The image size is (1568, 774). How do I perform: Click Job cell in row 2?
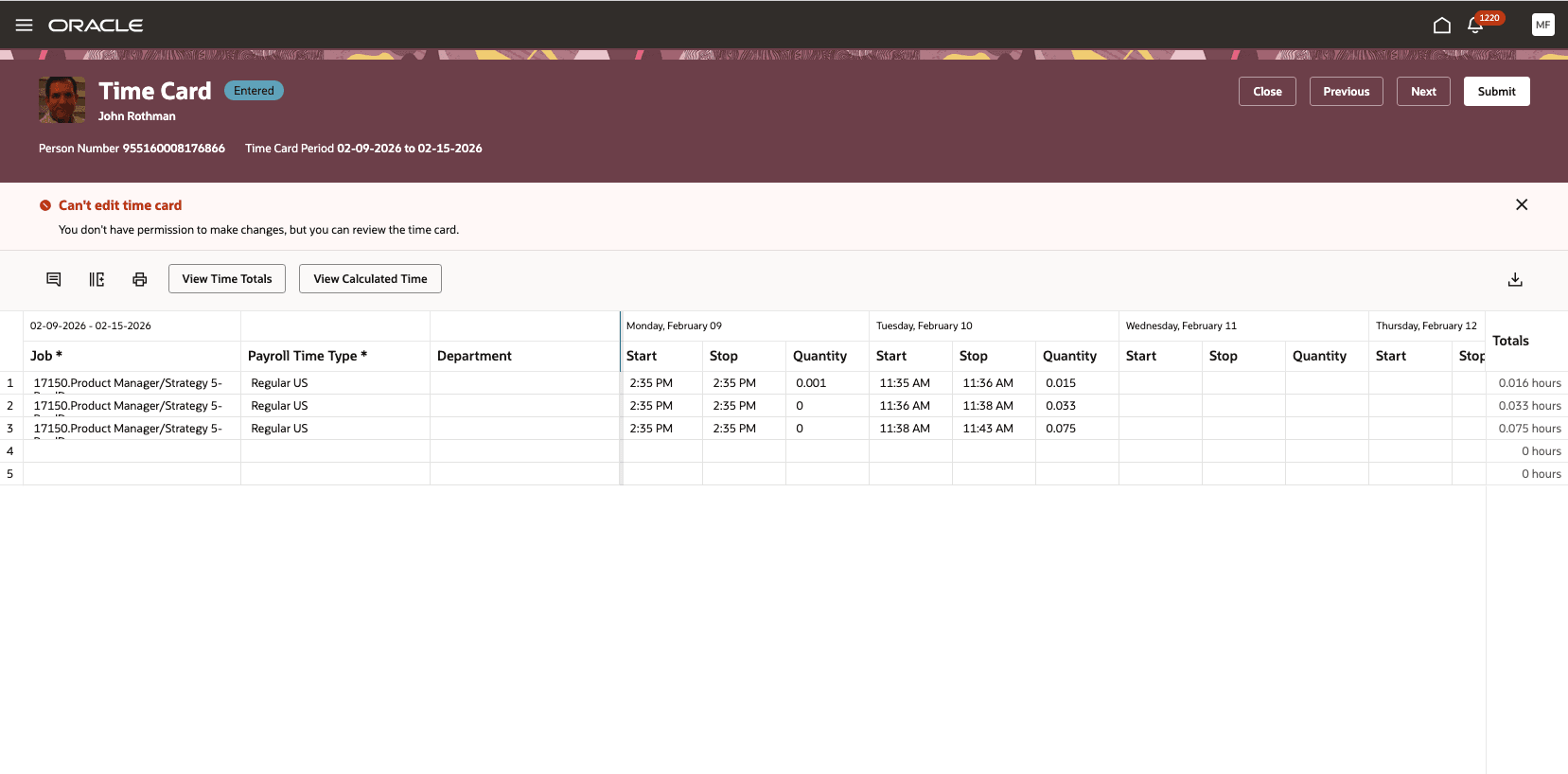point(132,406)
